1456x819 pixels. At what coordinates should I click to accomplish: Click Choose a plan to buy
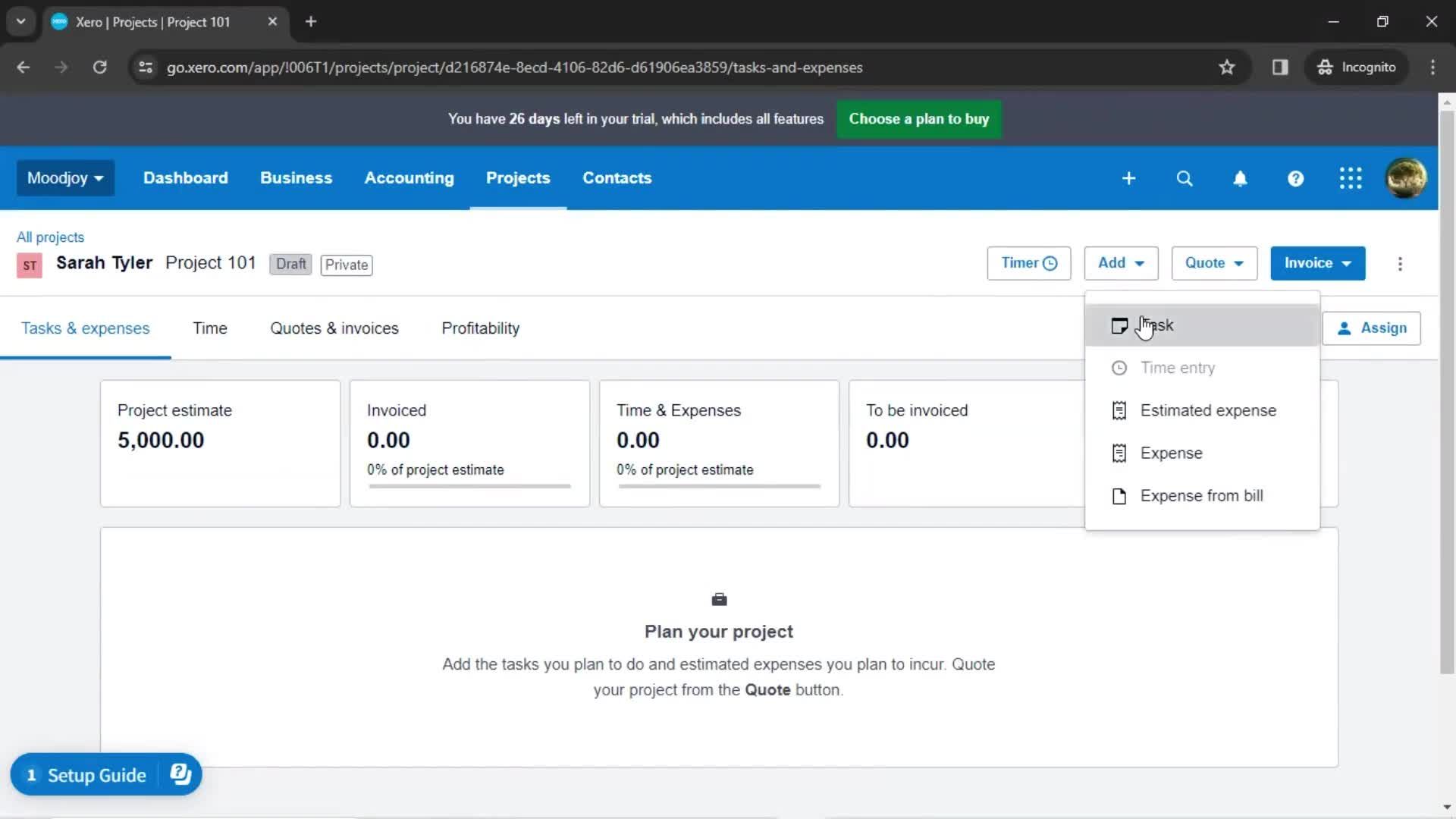coord(919,119)
